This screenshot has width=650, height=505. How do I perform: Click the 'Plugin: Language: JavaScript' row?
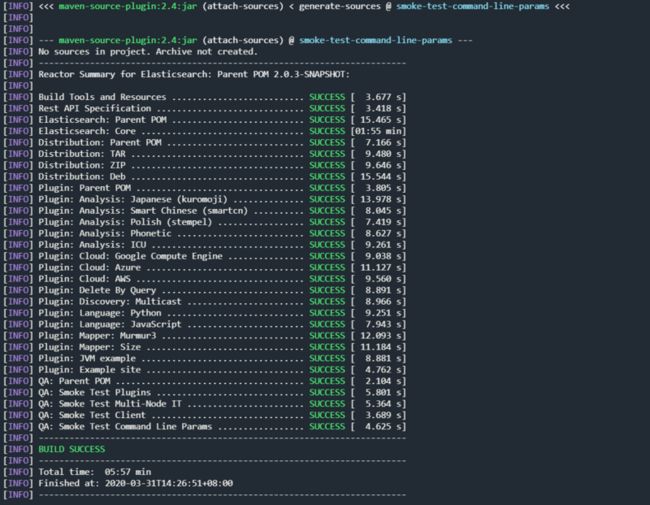(x=204, y=324)
